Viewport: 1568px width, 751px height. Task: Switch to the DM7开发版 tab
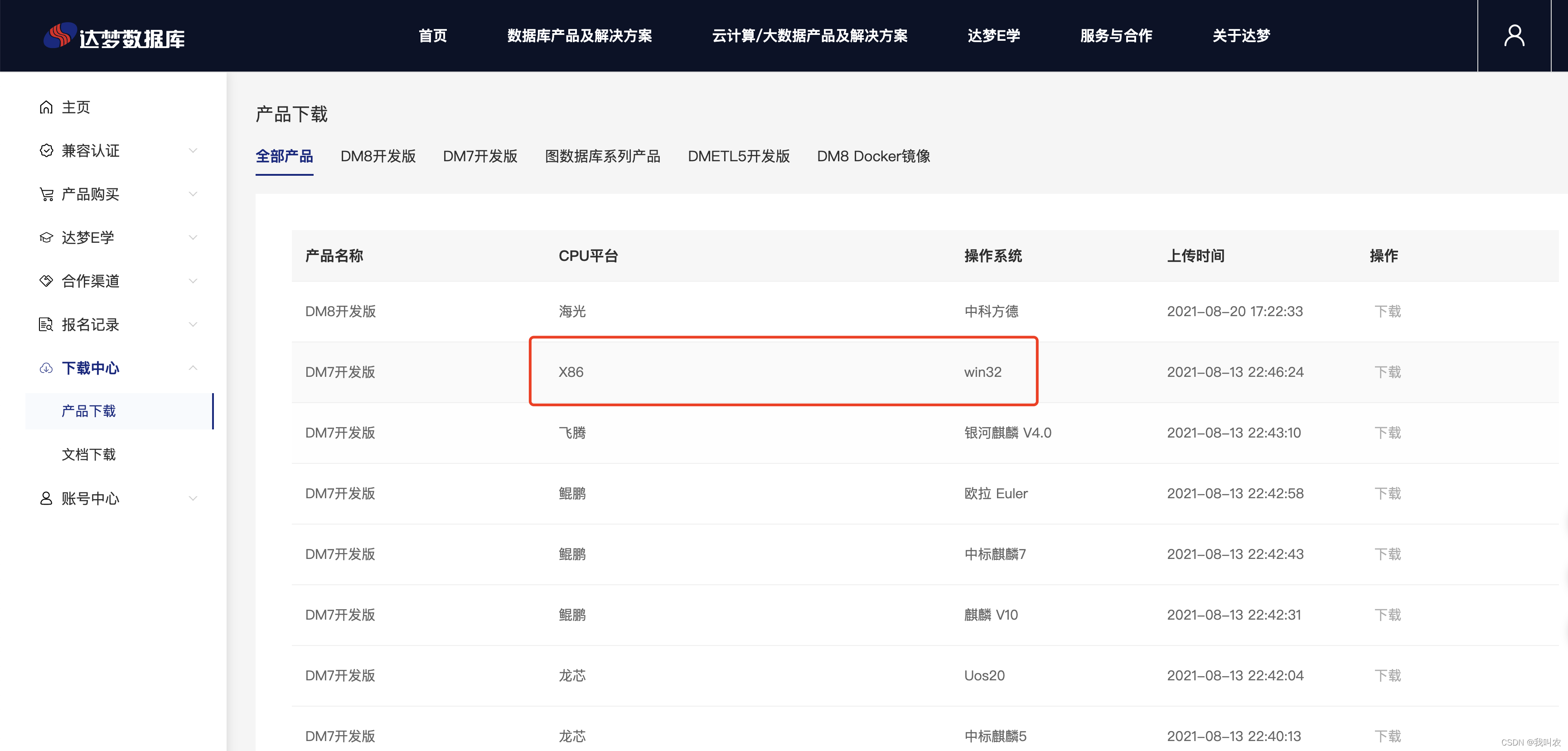pos(480,156)
